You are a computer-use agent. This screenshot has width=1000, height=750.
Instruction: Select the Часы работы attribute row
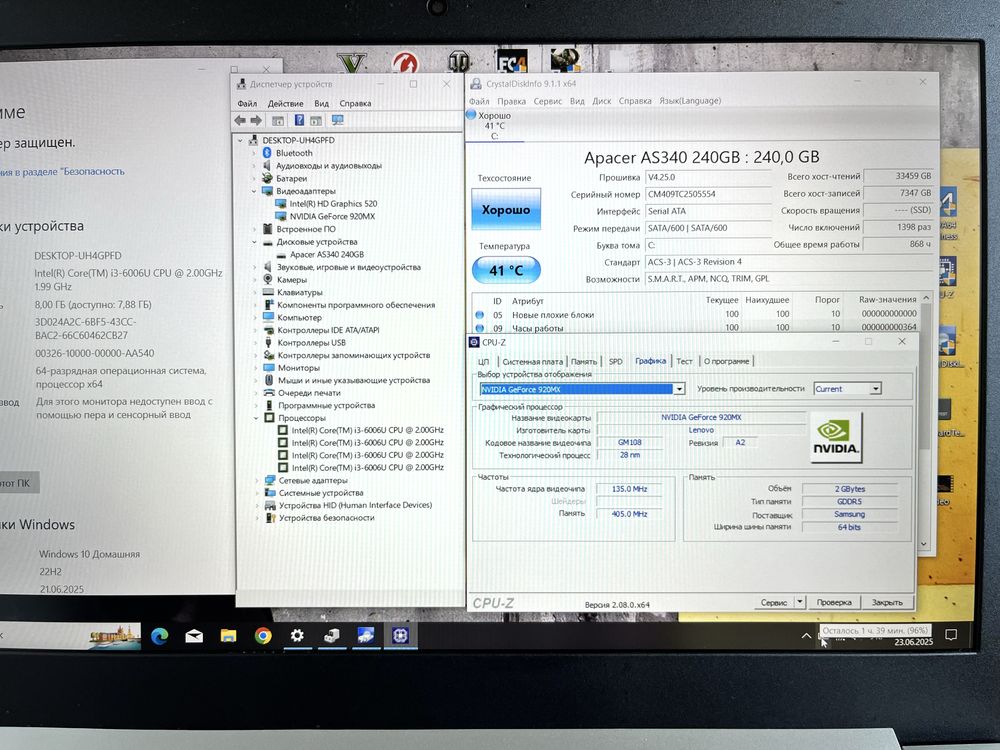click(696, 328)
